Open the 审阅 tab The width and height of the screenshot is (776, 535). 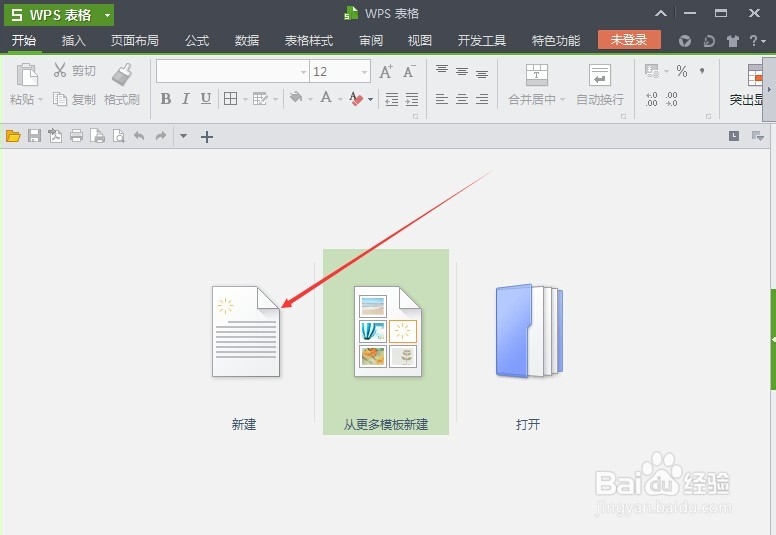point(371,41)
